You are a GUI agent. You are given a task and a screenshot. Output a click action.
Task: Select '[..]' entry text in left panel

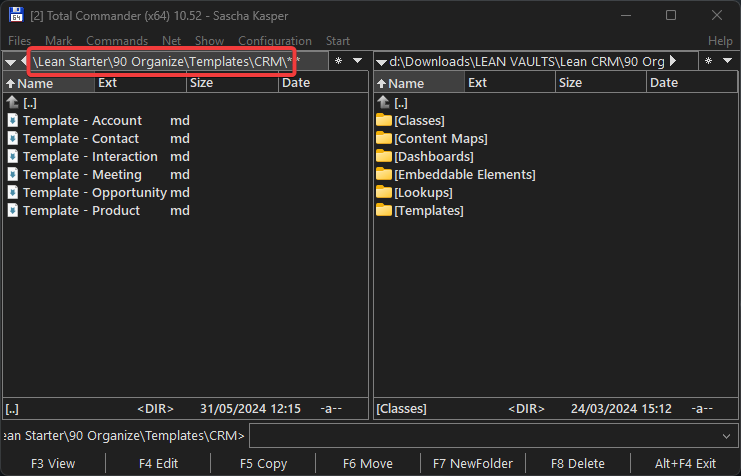pos(30,103)
